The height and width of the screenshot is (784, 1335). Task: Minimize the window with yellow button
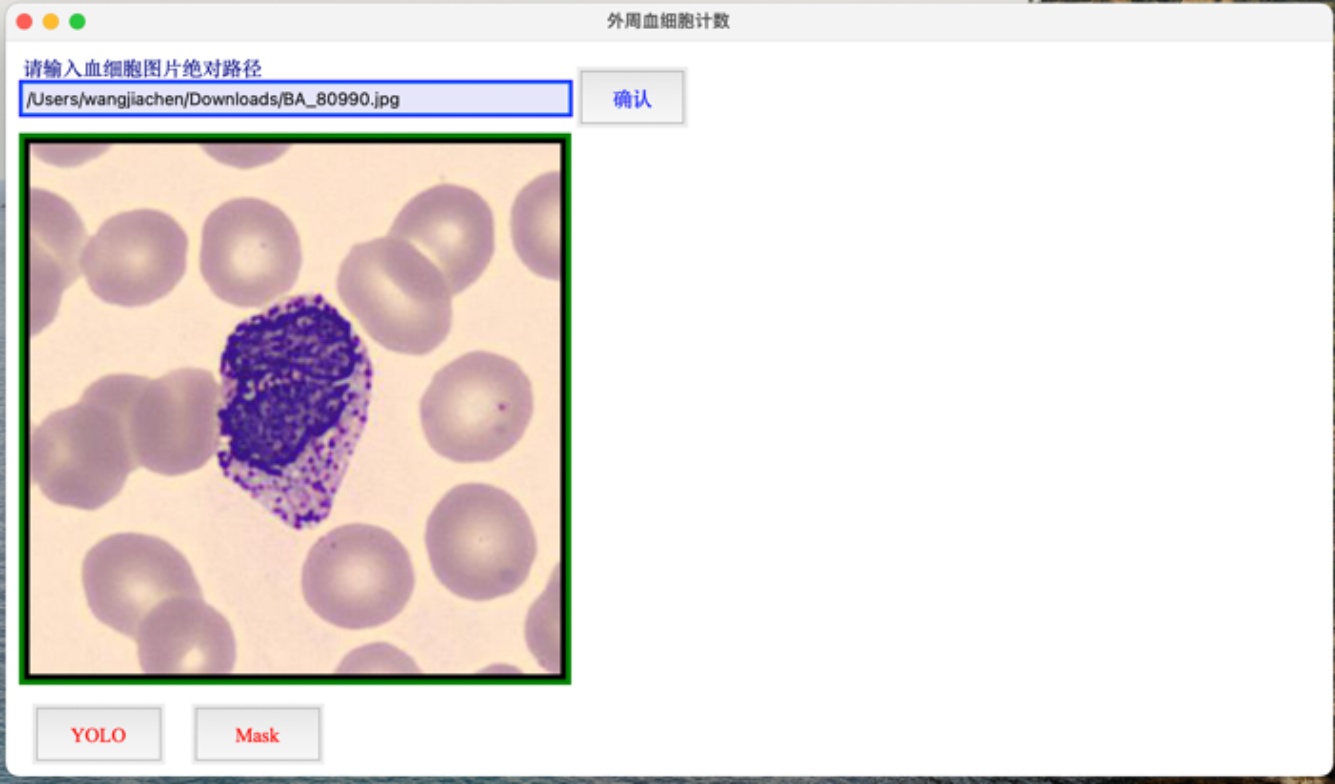(51, 21)
